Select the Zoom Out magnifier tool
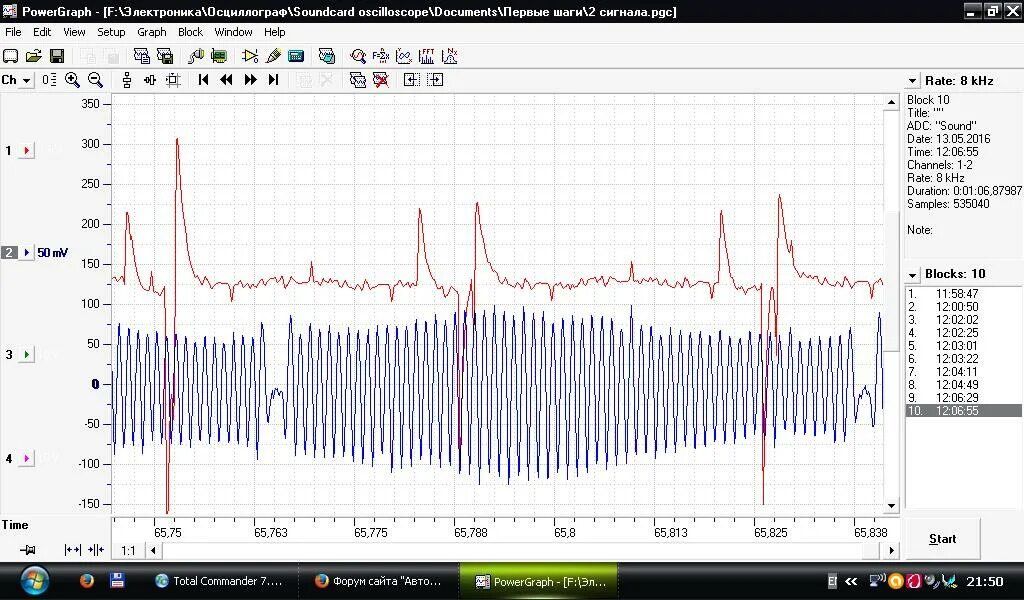The height and width of the screenshot is (600, 1024). [96, 80]
